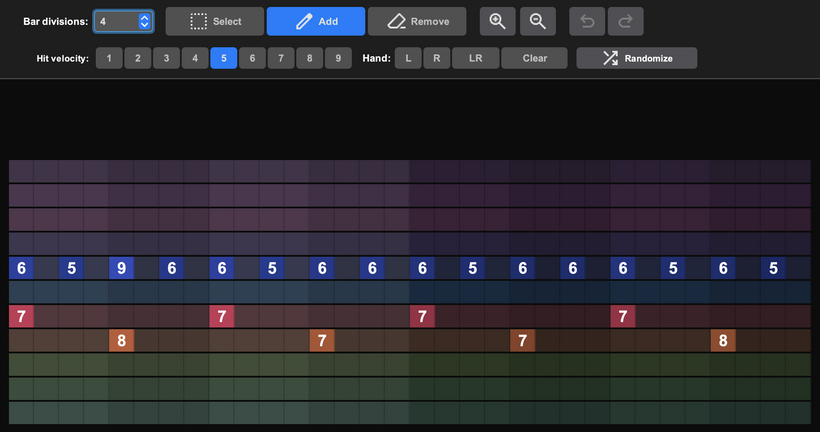Zoom in on the grid
This screenshot has width=820, height=432.
(497, 21)
